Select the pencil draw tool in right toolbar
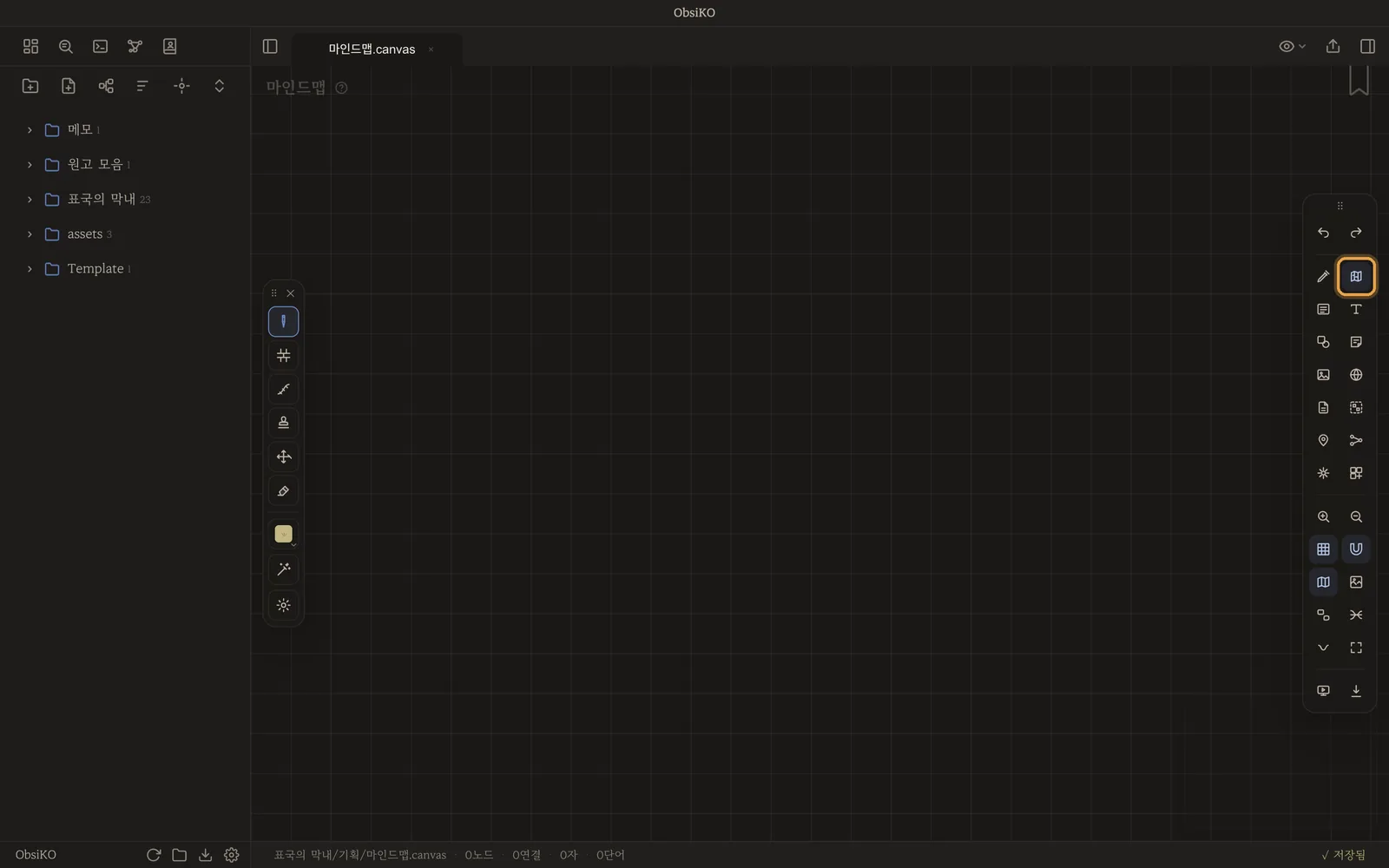Image resolution: width=1389 pixels, height=868 pixels. click(1323, 277)
